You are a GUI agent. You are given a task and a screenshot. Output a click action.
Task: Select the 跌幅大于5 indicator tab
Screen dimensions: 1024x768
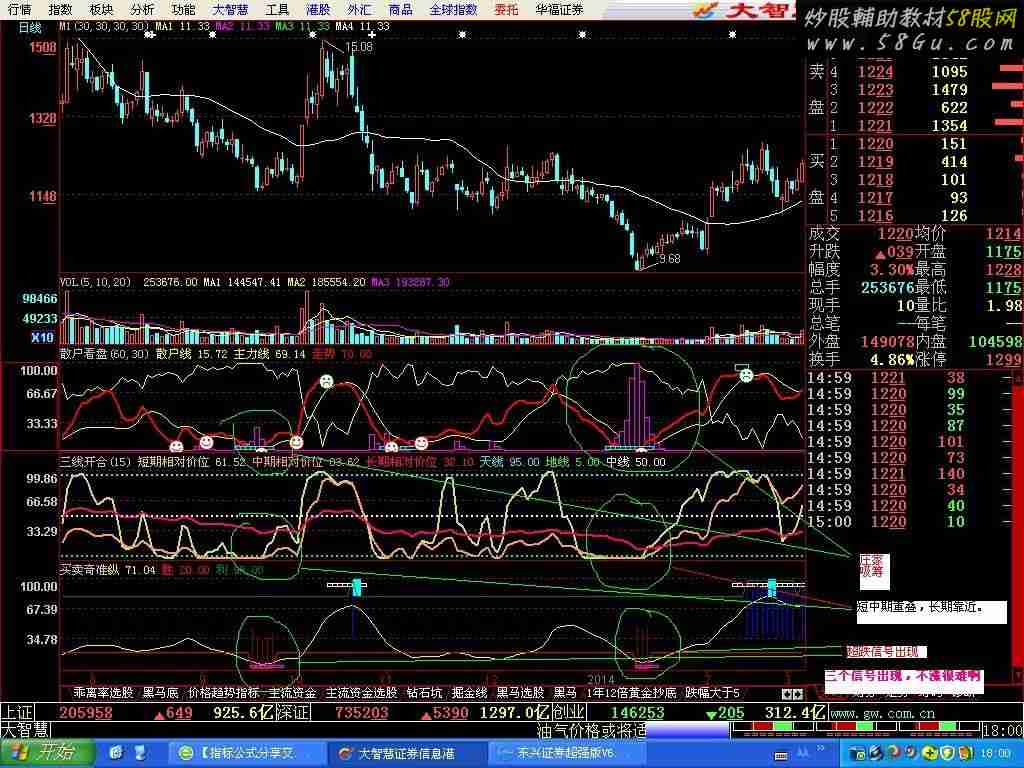coord(712,693)
